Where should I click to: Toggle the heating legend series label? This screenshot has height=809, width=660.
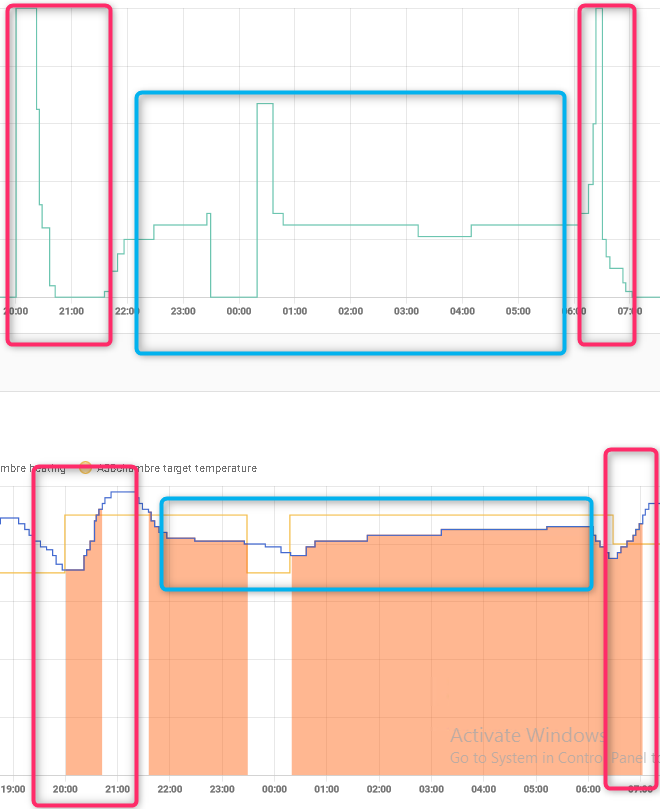pos(33,468)
